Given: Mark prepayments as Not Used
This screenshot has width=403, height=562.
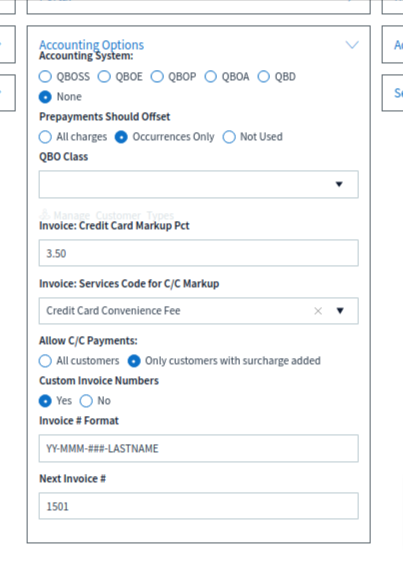Looking at the screenshot, I should point(229,137).
